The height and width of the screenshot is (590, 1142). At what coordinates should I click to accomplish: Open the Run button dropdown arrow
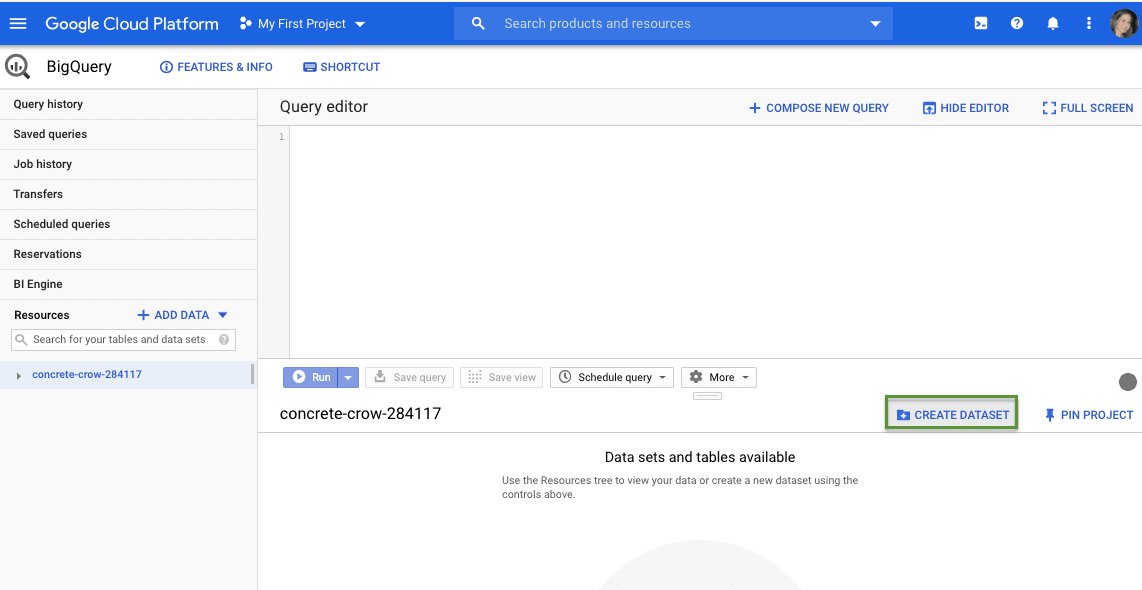(348, 377)
